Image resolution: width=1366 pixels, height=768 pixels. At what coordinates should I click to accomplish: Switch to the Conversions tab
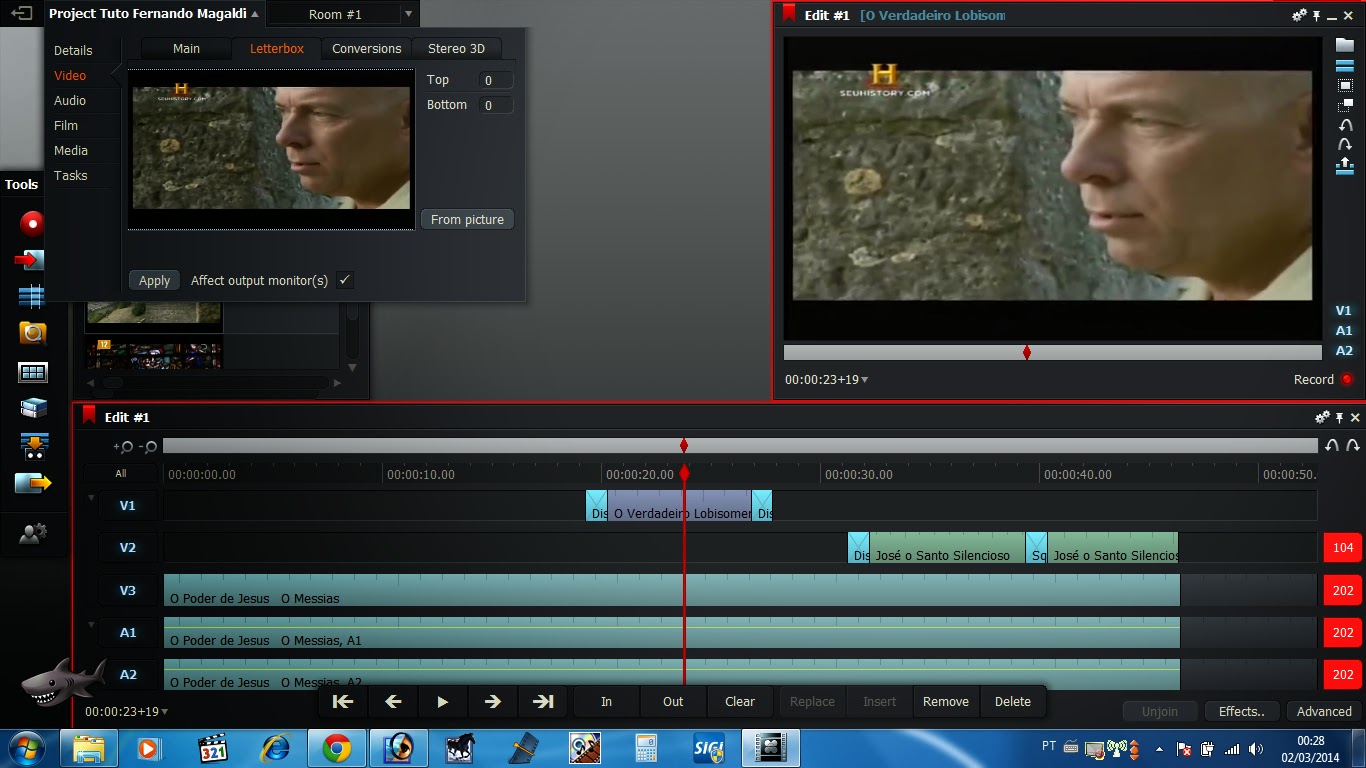click(367, 49)
